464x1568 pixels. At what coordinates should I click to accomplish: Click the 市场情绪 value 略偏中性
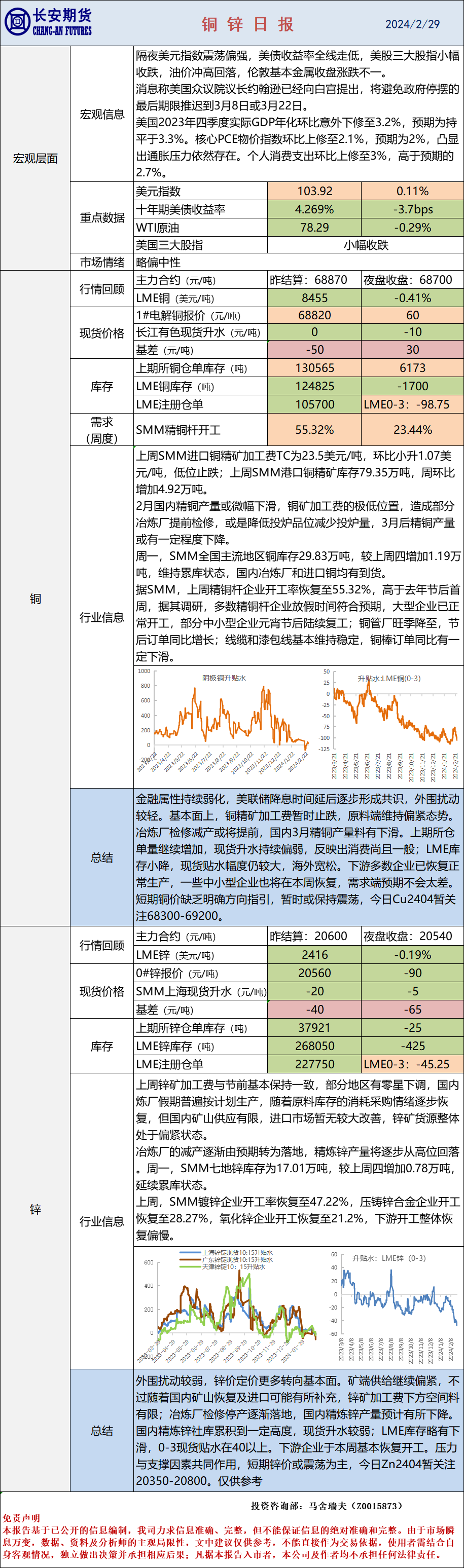point(158,263)
